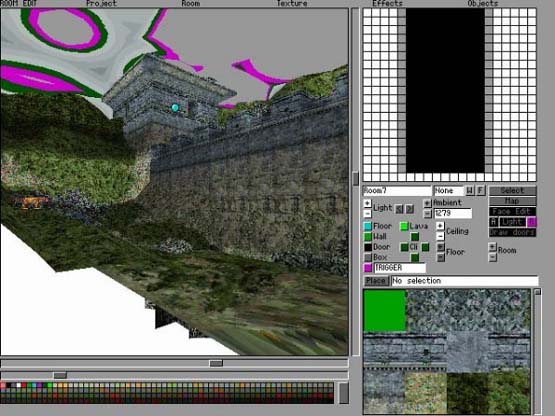
Task: Click the Ambient value field showing 1279
Action: (x=453, y=213)
